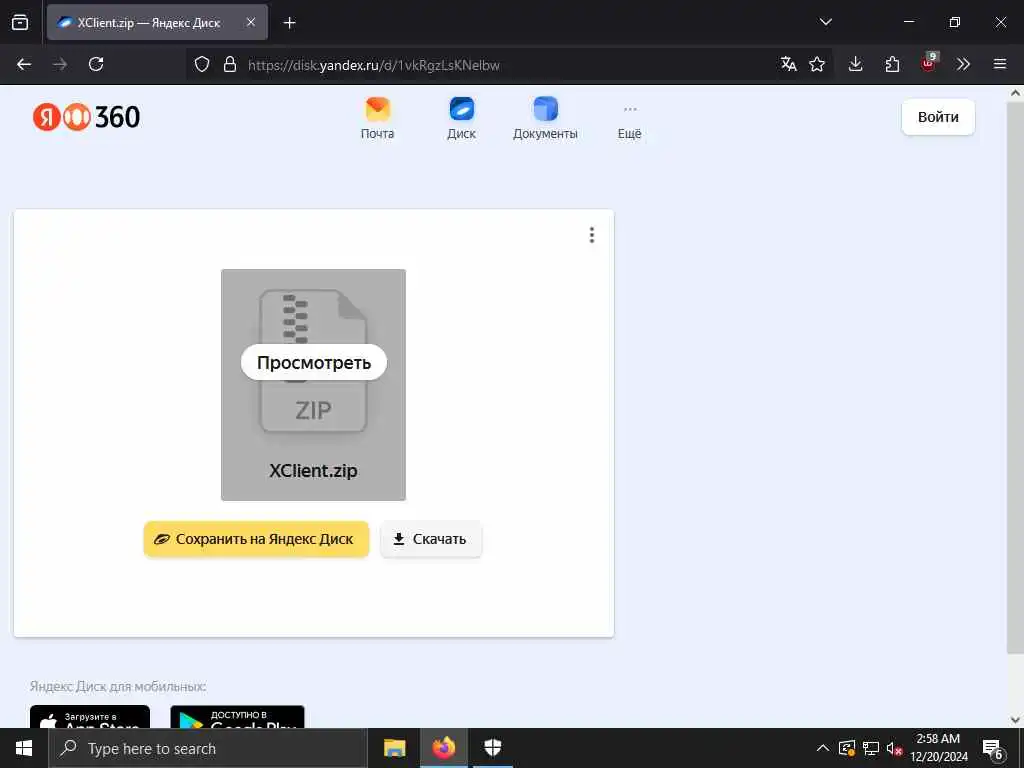Open the Почта mail service icon
This screenshot has height=768, width=1024.
[377, 118]
